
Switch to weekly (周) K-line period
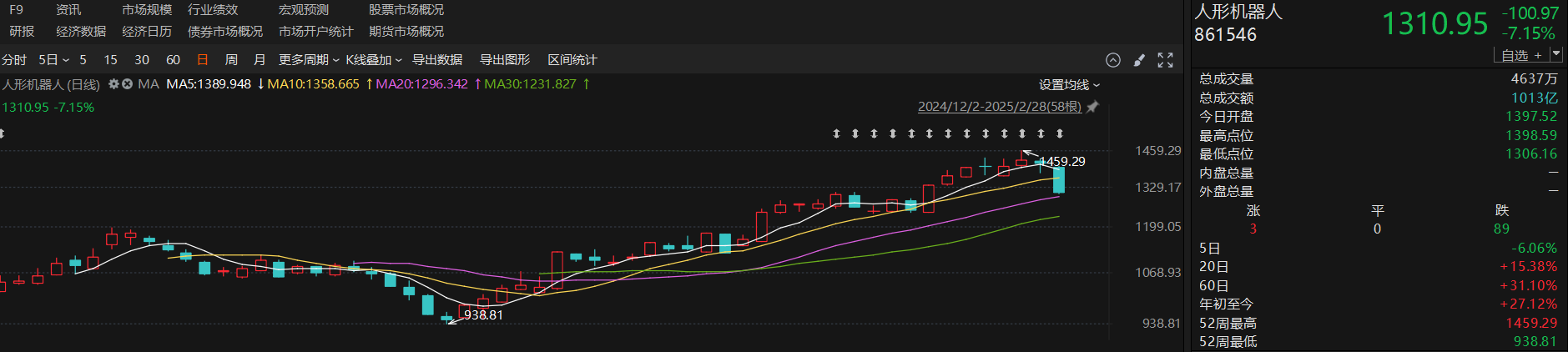tap(231, 60)
